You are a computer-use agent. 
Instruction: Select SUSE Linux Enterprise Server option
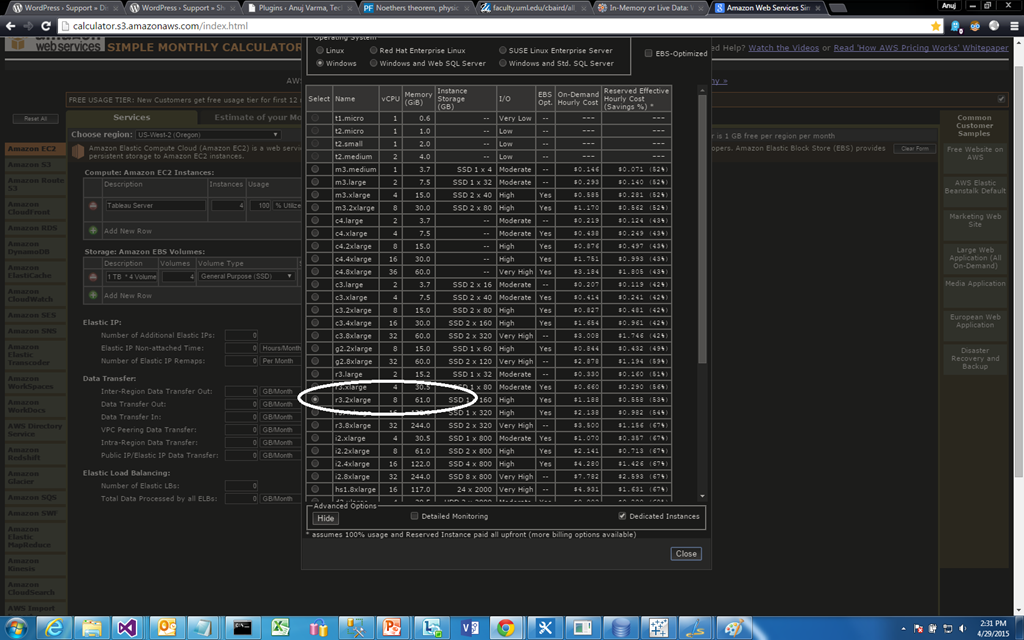(x=503, y=50)
